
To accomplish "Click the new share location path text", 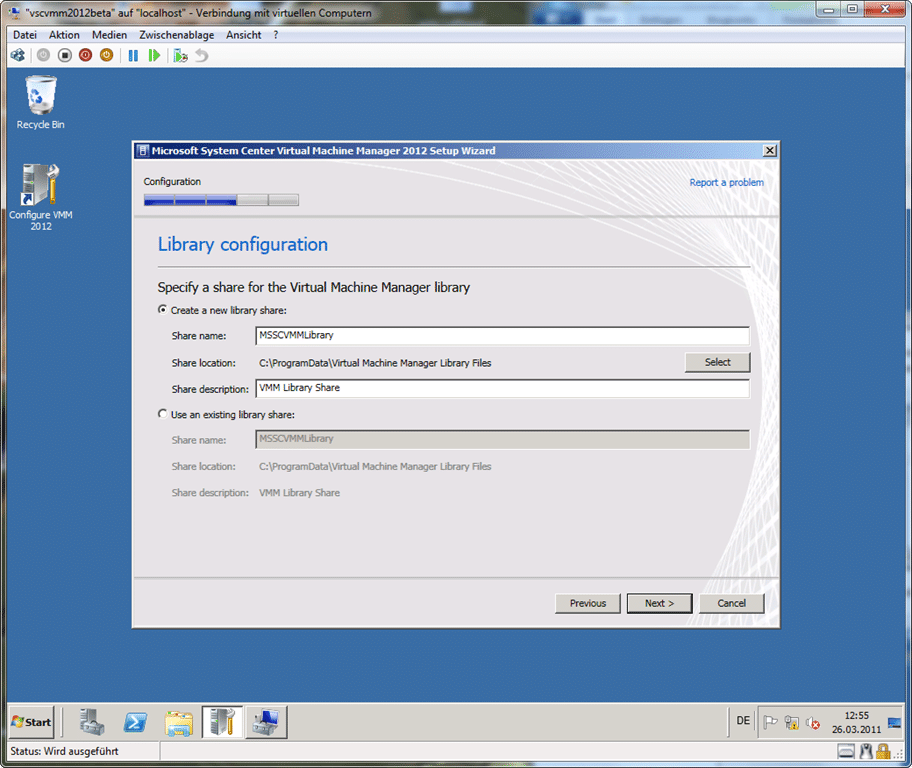I will [x=375, y=363].
